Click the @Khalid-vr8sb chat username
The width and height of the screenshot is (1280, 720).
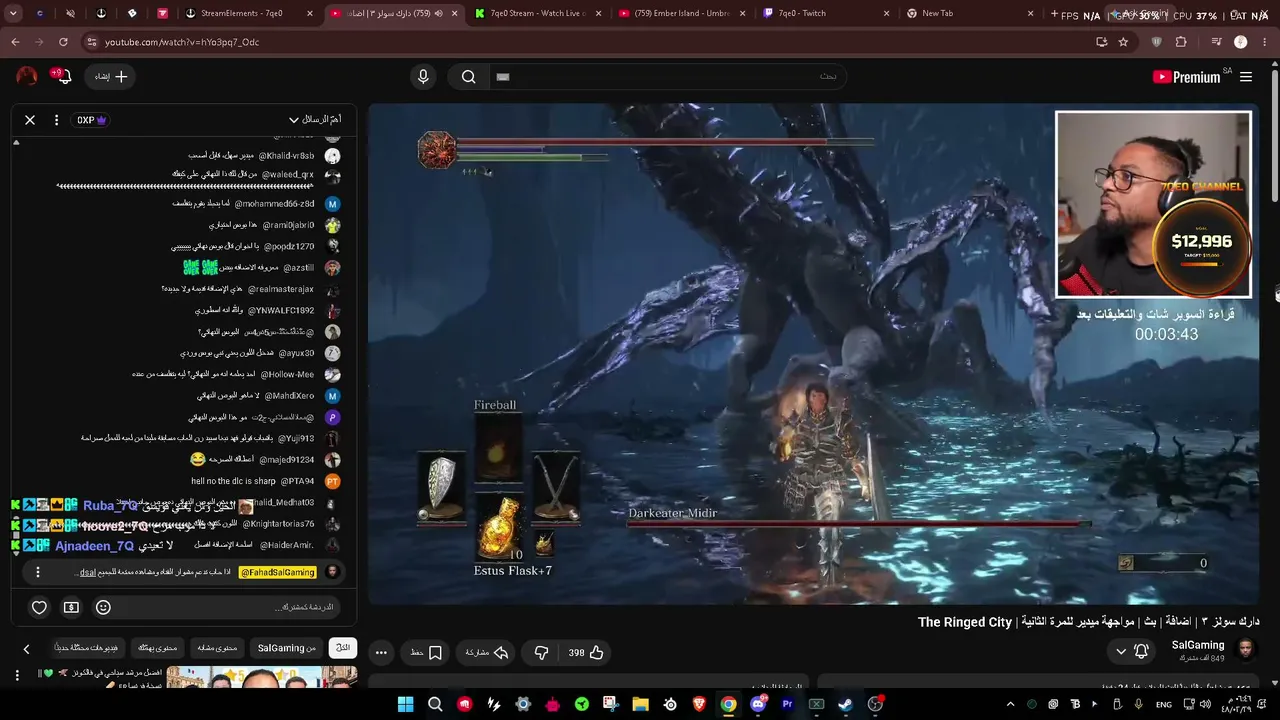(286, 156)
